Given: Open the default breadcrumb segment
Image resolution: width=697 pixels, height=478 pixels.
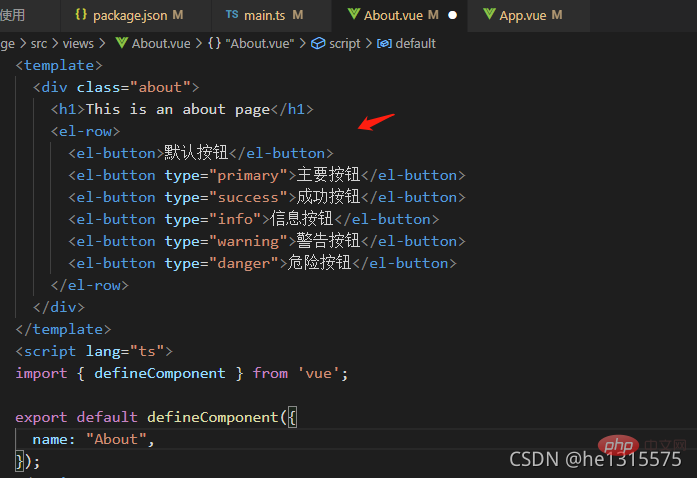Looking at the screenshot, I should (415, 44).
